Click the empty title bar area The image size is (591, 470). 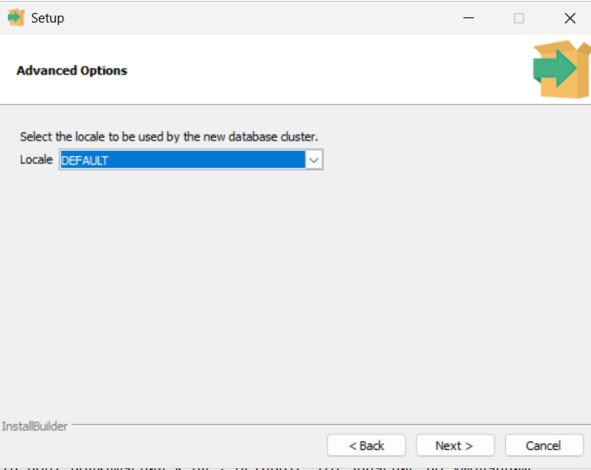pos(260,18)
